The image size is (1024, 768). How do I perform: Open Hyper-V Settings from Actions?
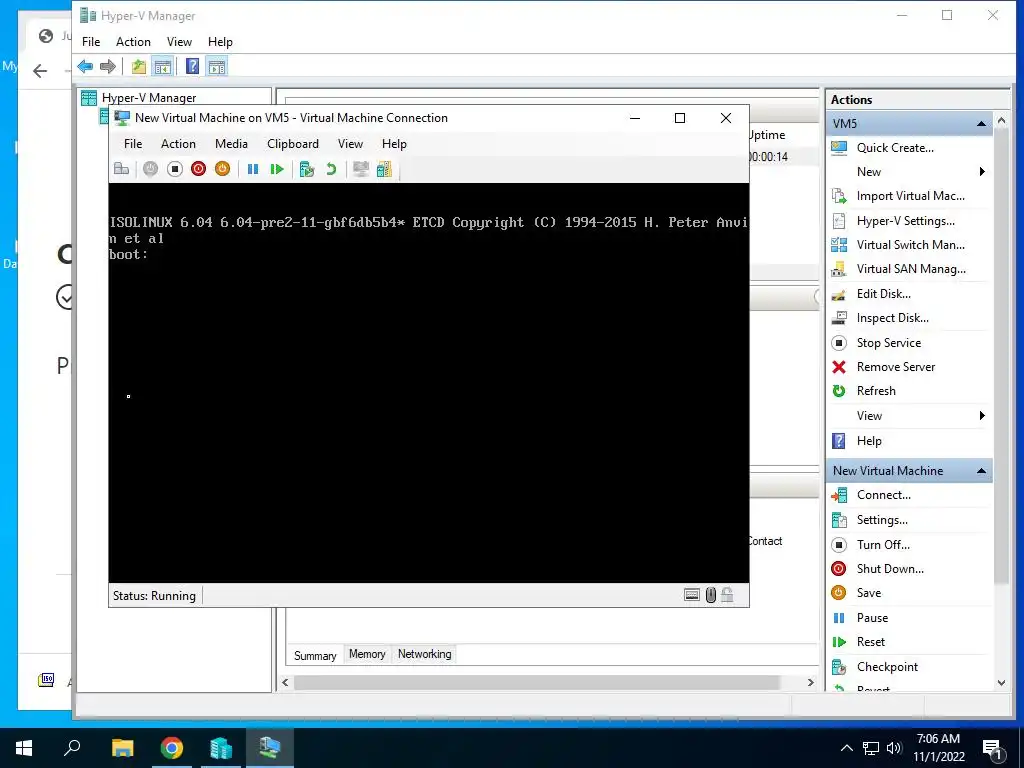pos(905,221)
